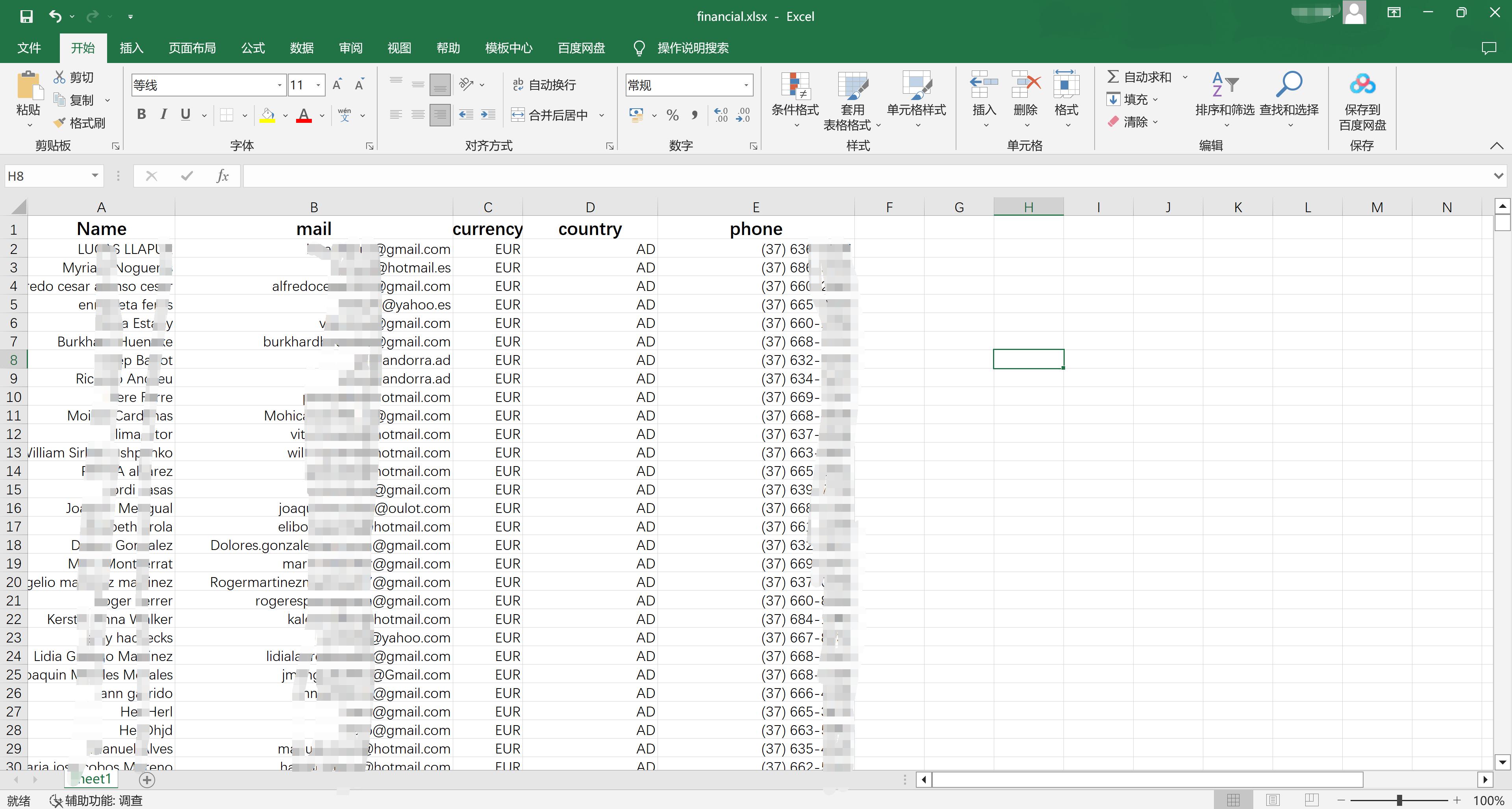The height and width of the screenshot is (809, 1512).
Task: Click the fill color paint bucket icon
Action: tap(268, 115)
